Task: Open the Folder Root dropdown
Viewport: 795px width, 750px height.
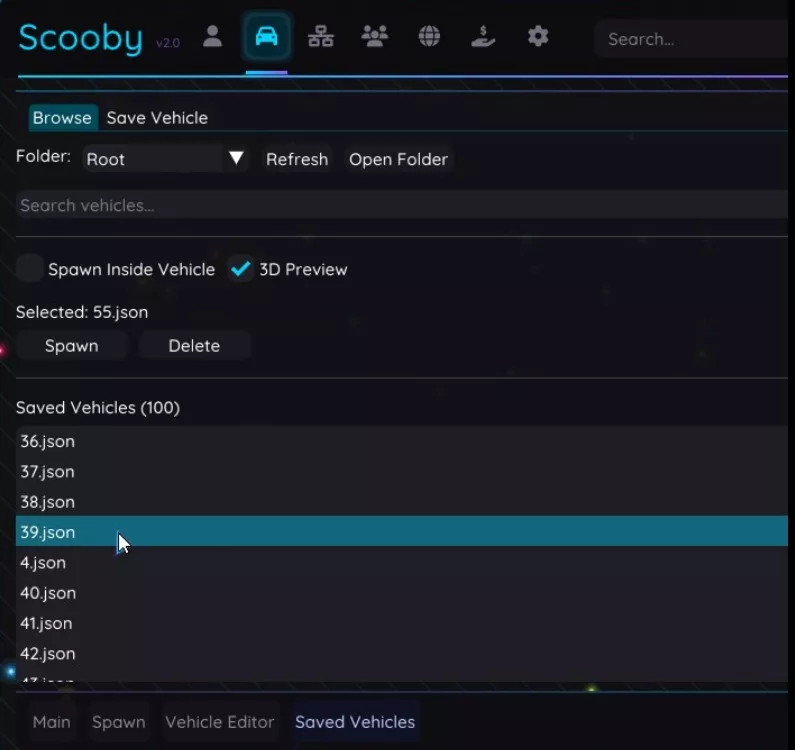Action: pos(165,159)
